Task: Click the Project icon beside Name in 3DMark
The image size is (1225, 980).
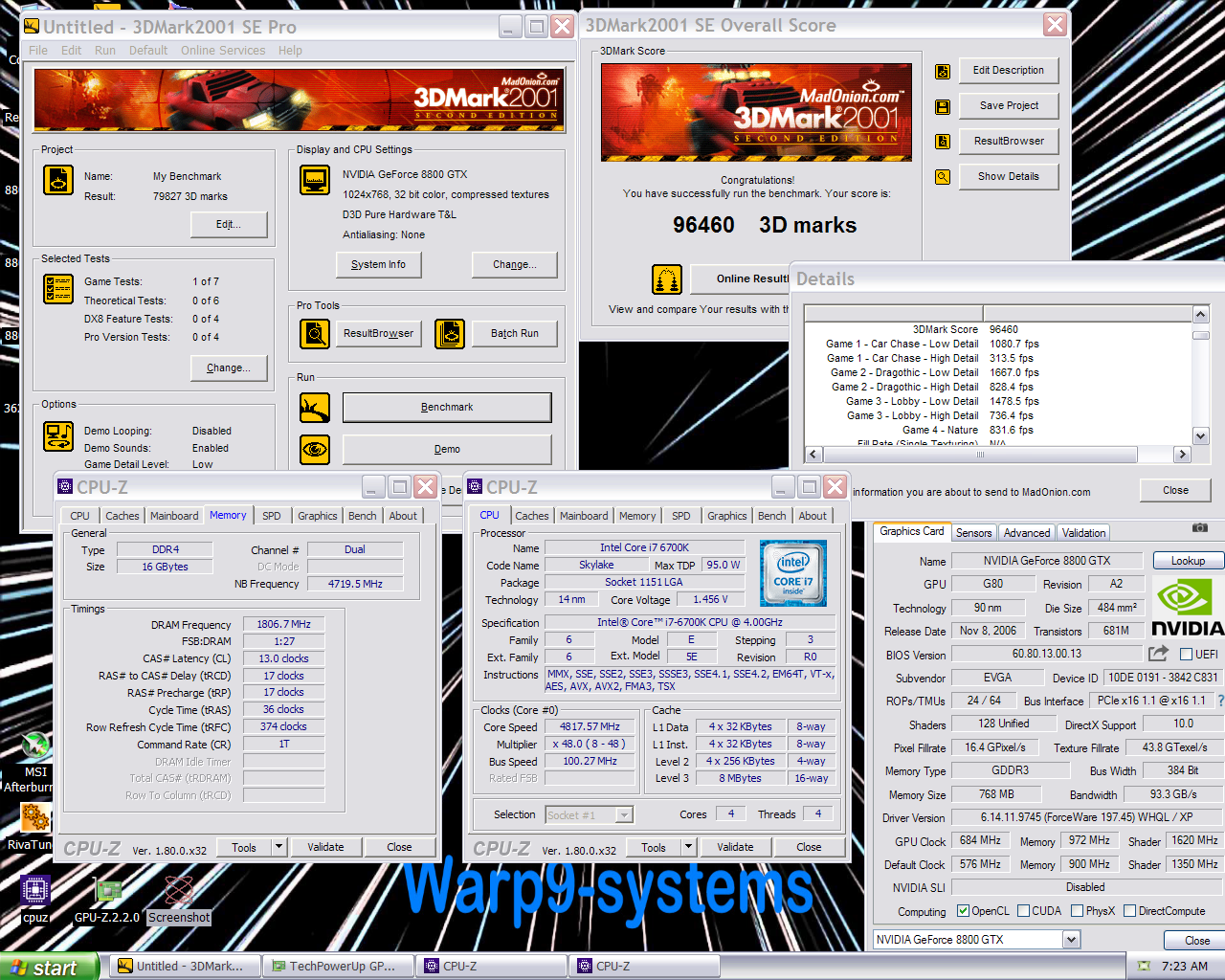Action: [58, 180]
